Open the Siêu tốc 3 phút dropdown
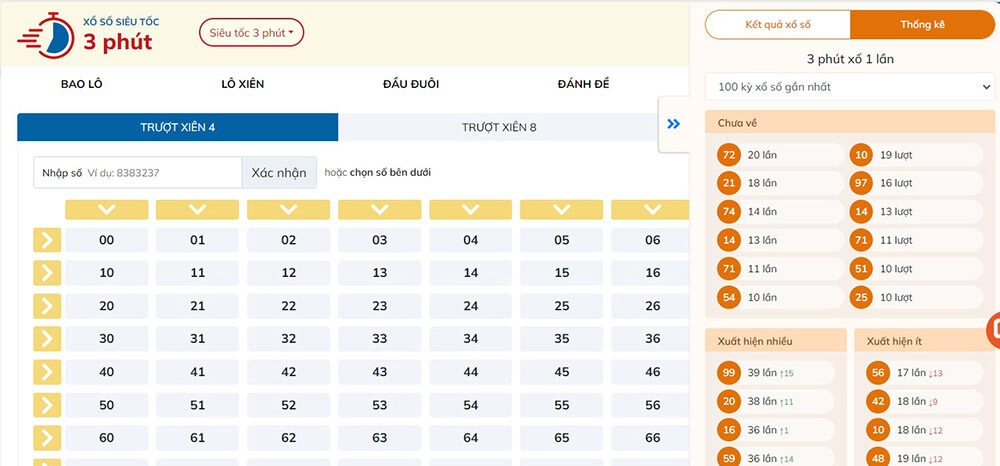 click(x=251, y=33)
